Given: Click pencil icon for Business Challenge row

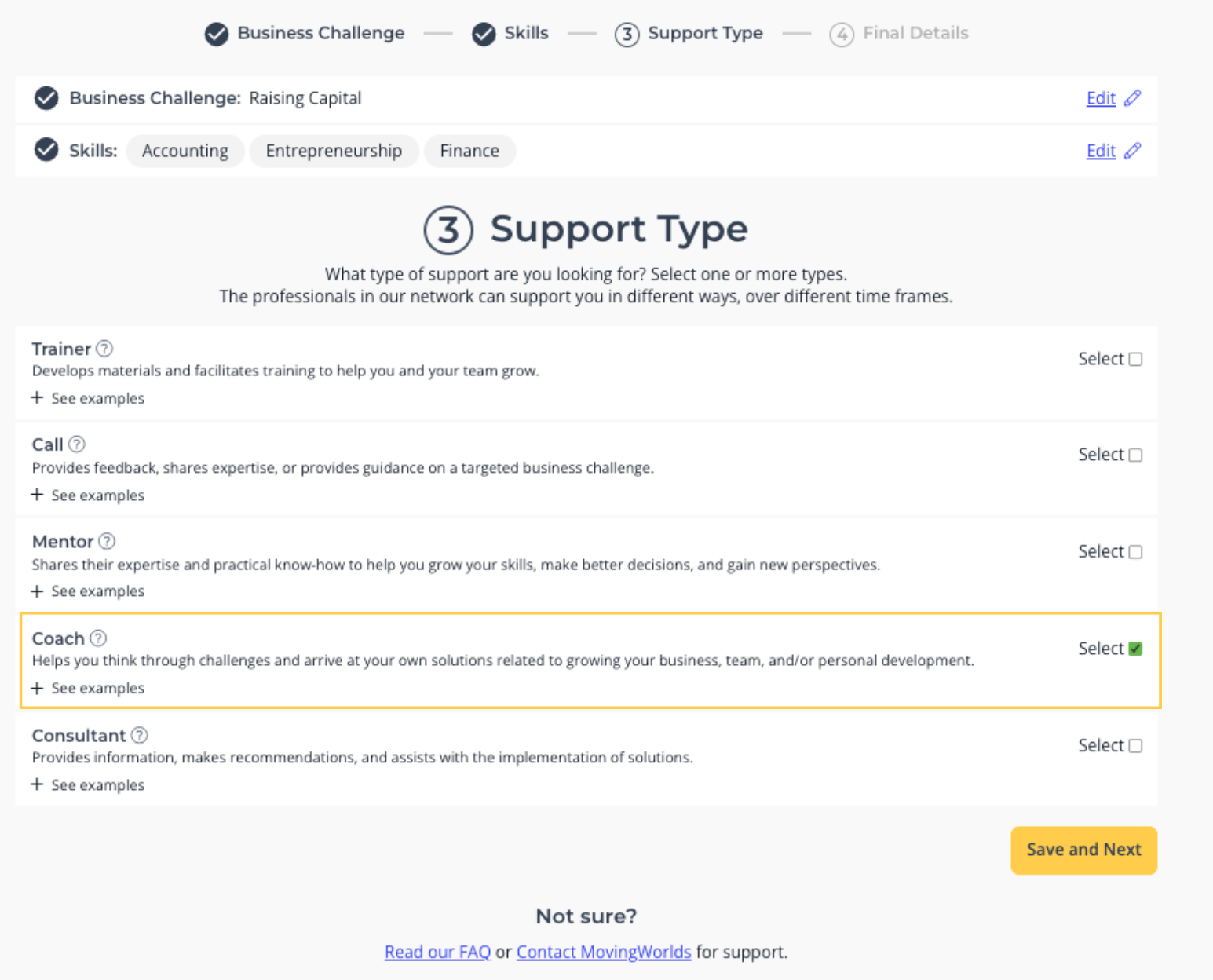Looking at the screenshot, I should pyautogui.click(x=1132, y=98).
